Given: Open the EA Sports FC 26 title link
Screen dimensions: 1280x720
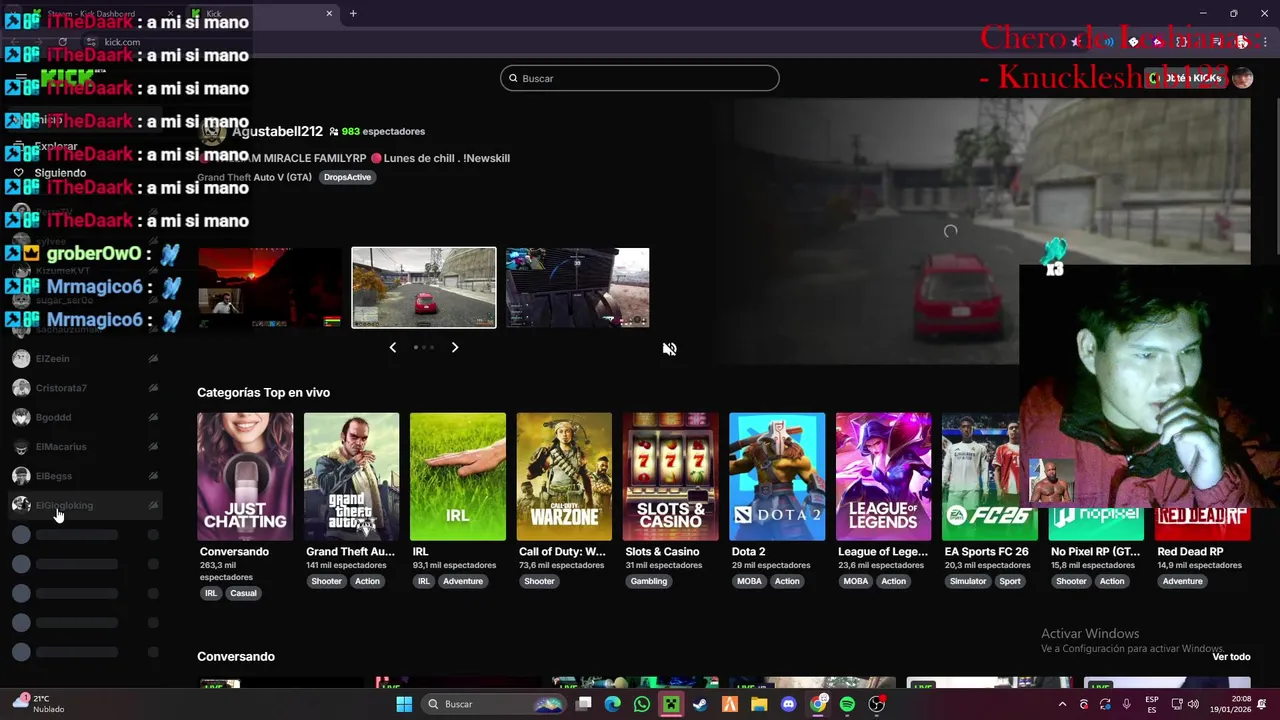Looking at the screenshot, I should coord(986,552).
